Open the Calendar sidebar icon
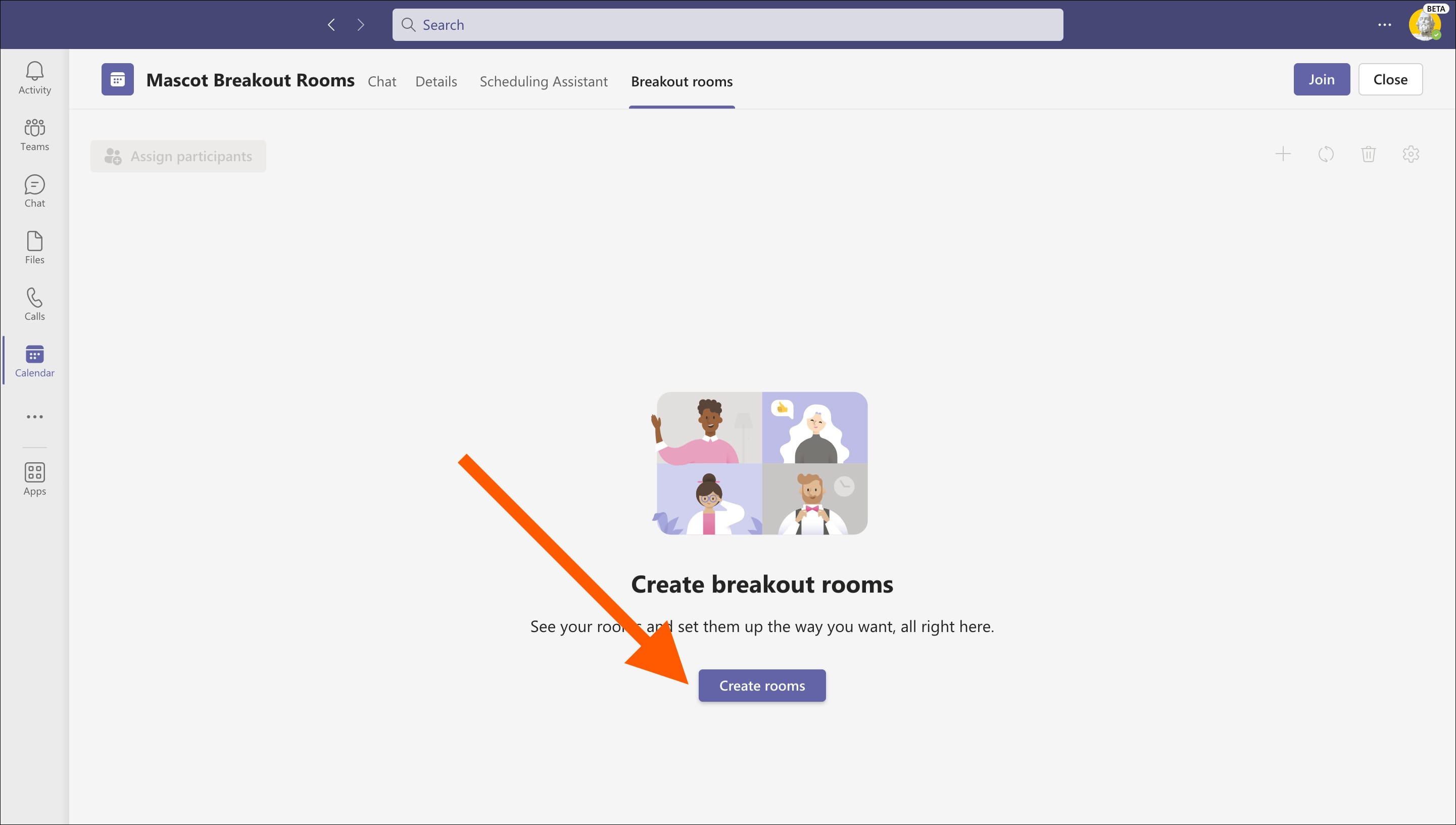This screenshot has height=825, width=1456. [34, 361]
